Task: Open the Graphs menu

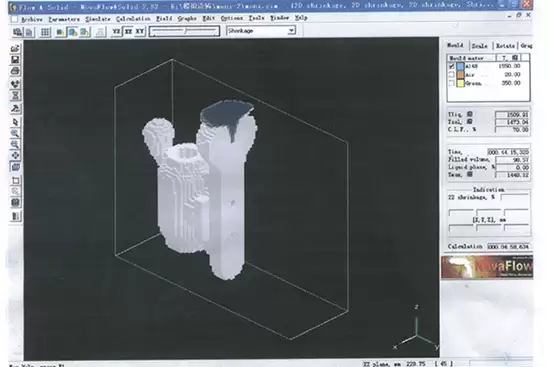Action: 187,18
